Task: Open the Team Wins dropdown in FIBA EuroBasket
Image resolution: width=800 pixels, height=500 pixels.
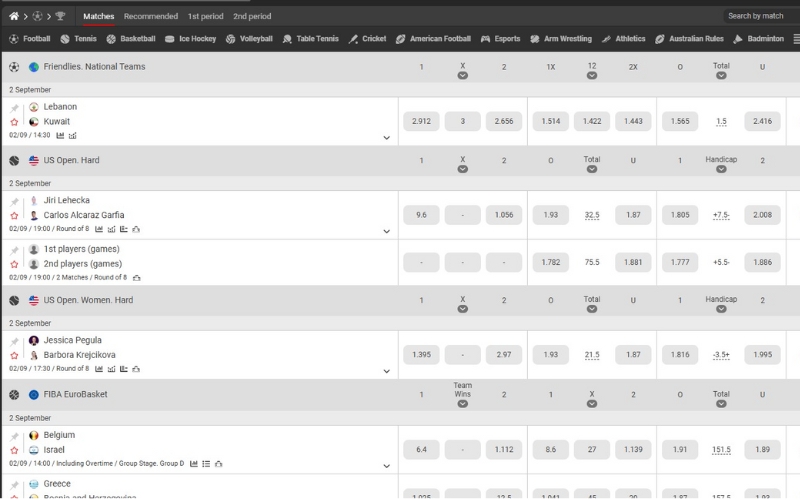Action: coord(463,404)
